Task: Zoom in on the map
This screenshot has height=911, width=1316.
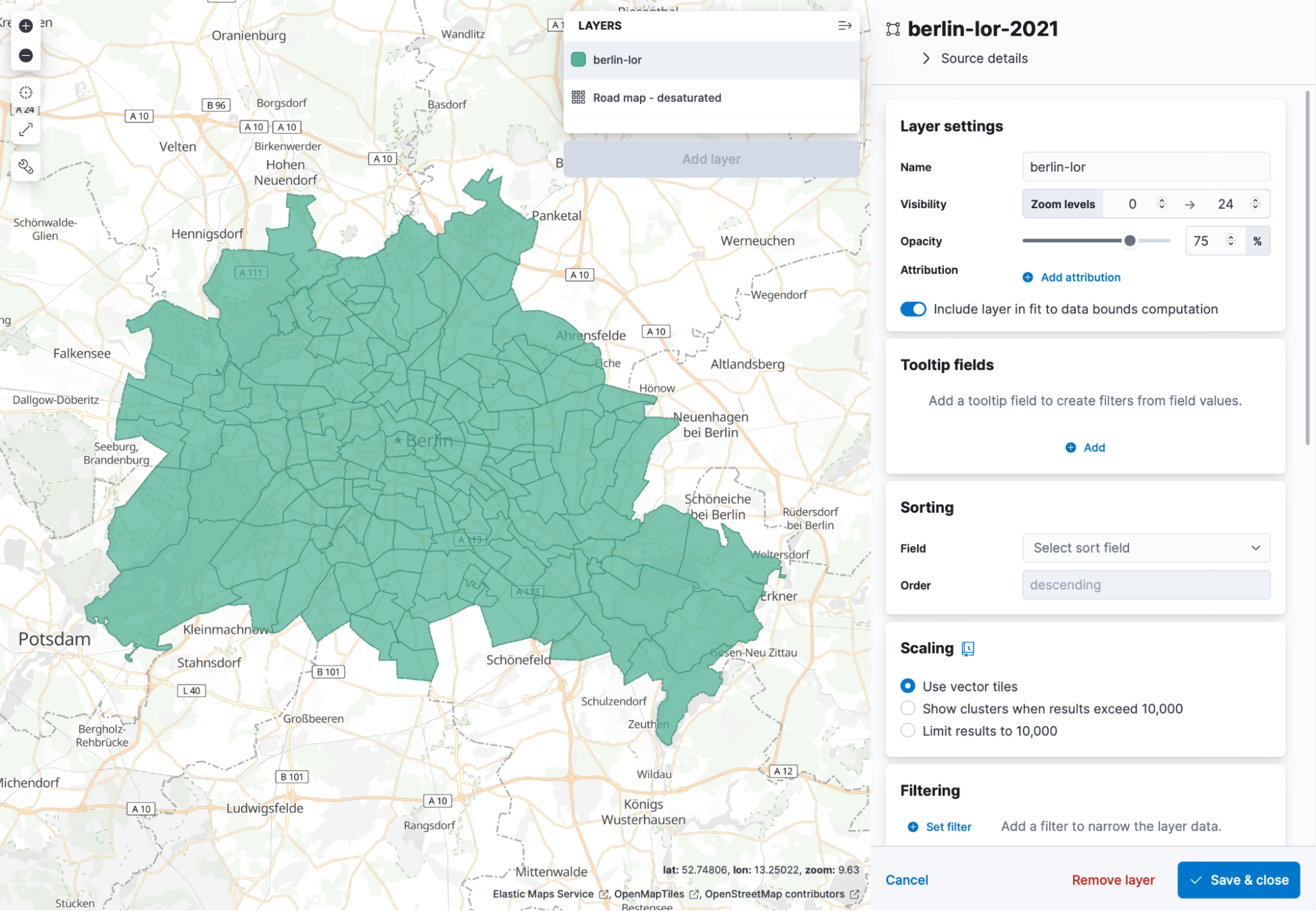Action: [x=26, y=26]
